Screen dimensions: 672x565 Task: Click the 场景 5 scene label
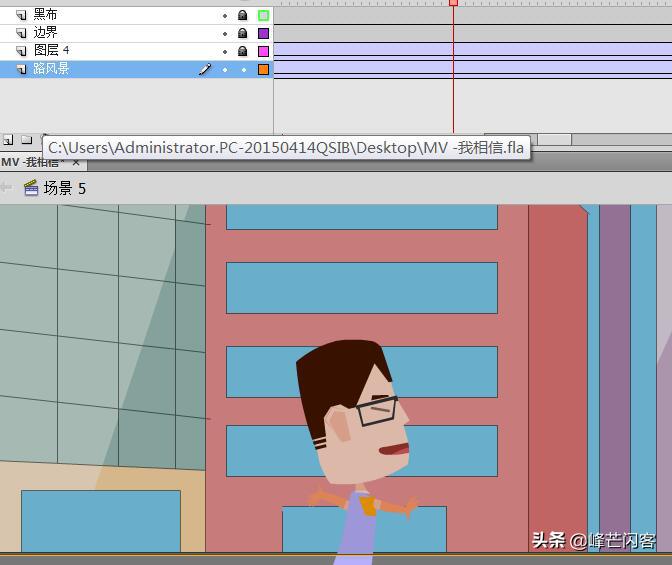[x=65, y=188]
